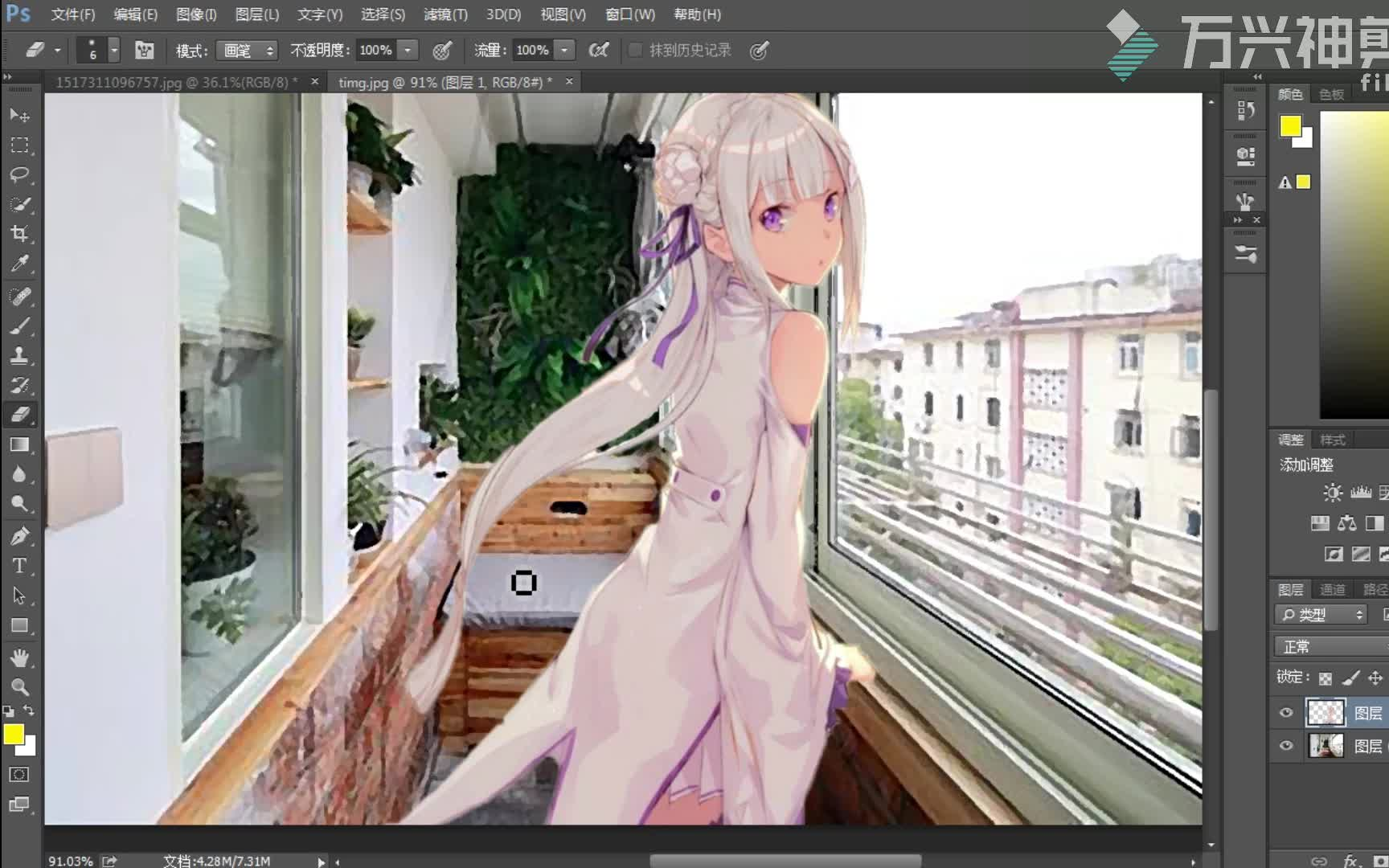Open the Image menu
Screen dimensions: 1389x868
196,14
